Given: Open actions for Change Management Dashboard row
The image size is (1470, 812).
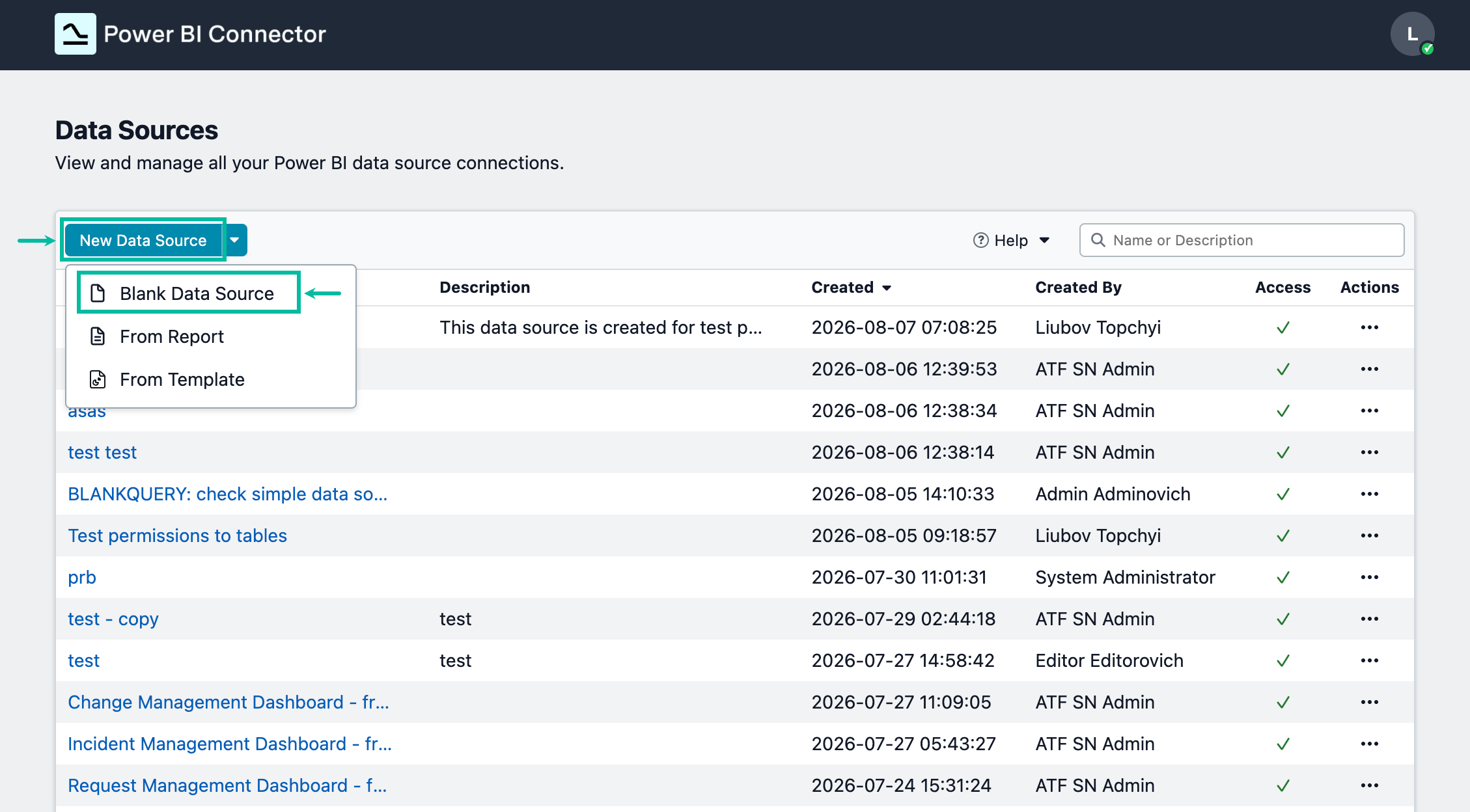Looking at the screenshot, I should pos(1369,702).
